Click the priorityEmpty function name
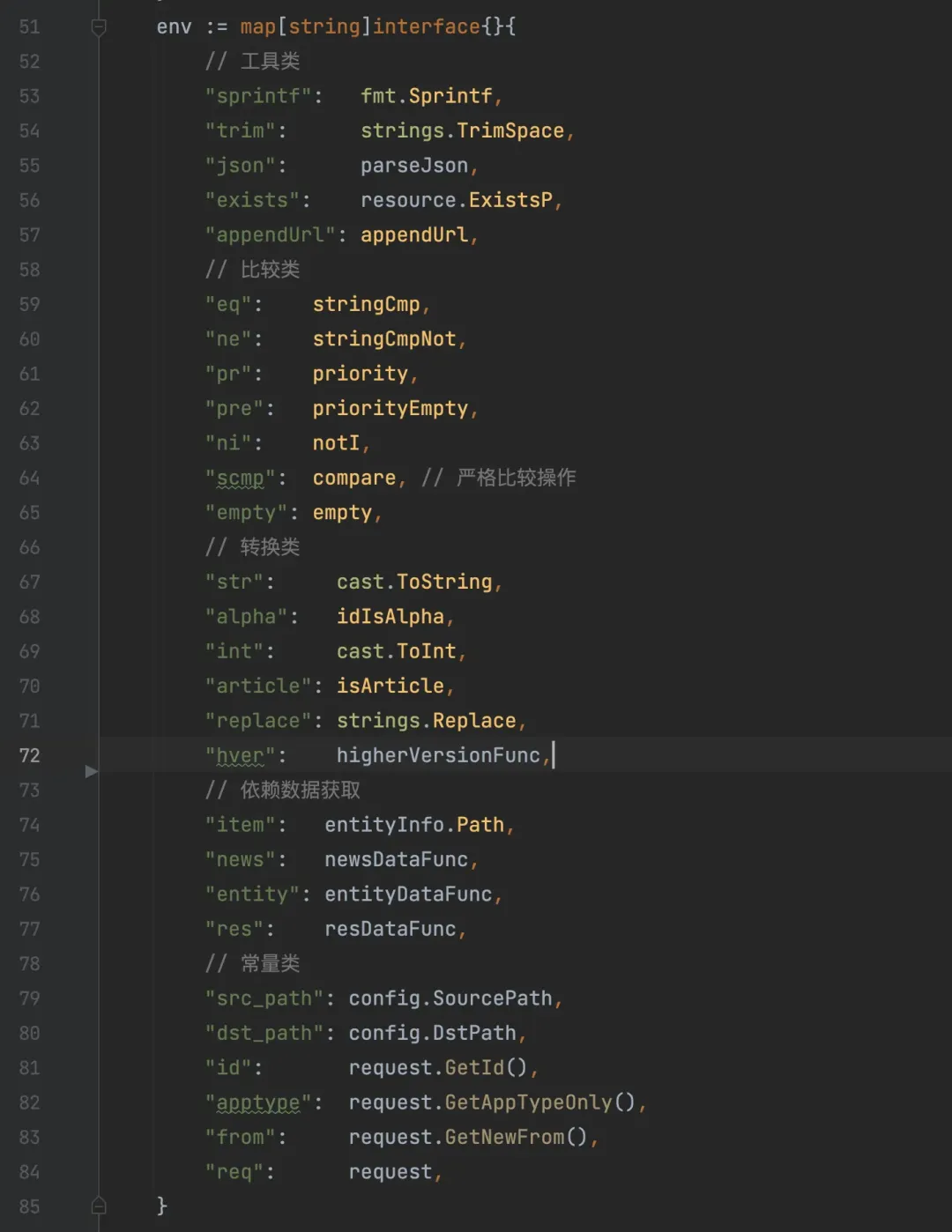952x1232 pixels. tap(390, 408)
